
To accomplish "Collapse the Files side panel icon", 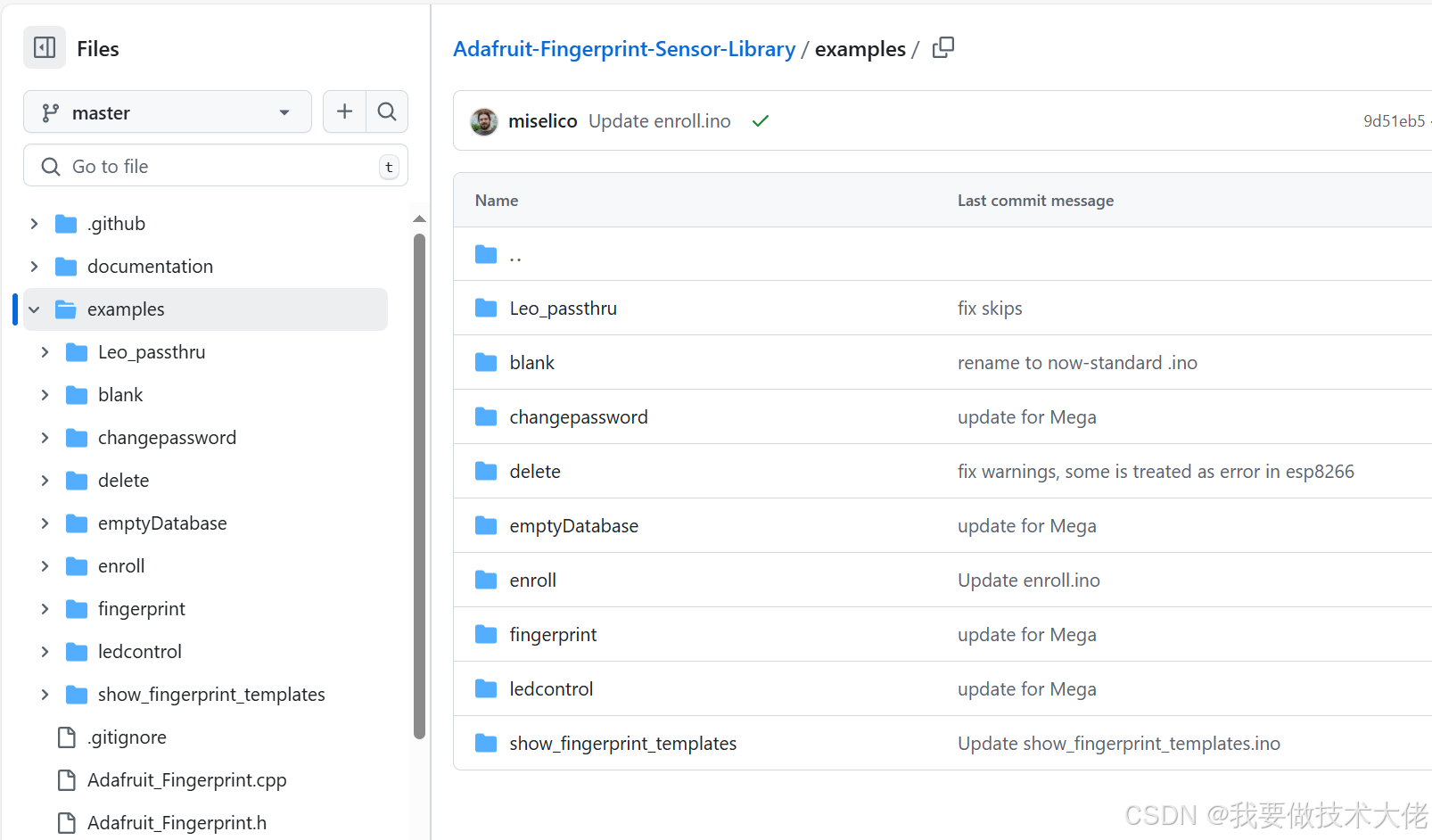I will coord(45,47).
